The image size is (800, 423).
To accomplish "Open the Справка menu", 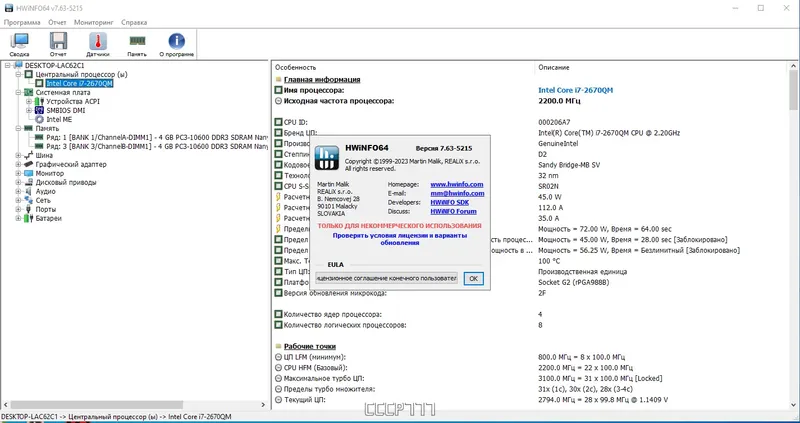I will coord(134,22).
